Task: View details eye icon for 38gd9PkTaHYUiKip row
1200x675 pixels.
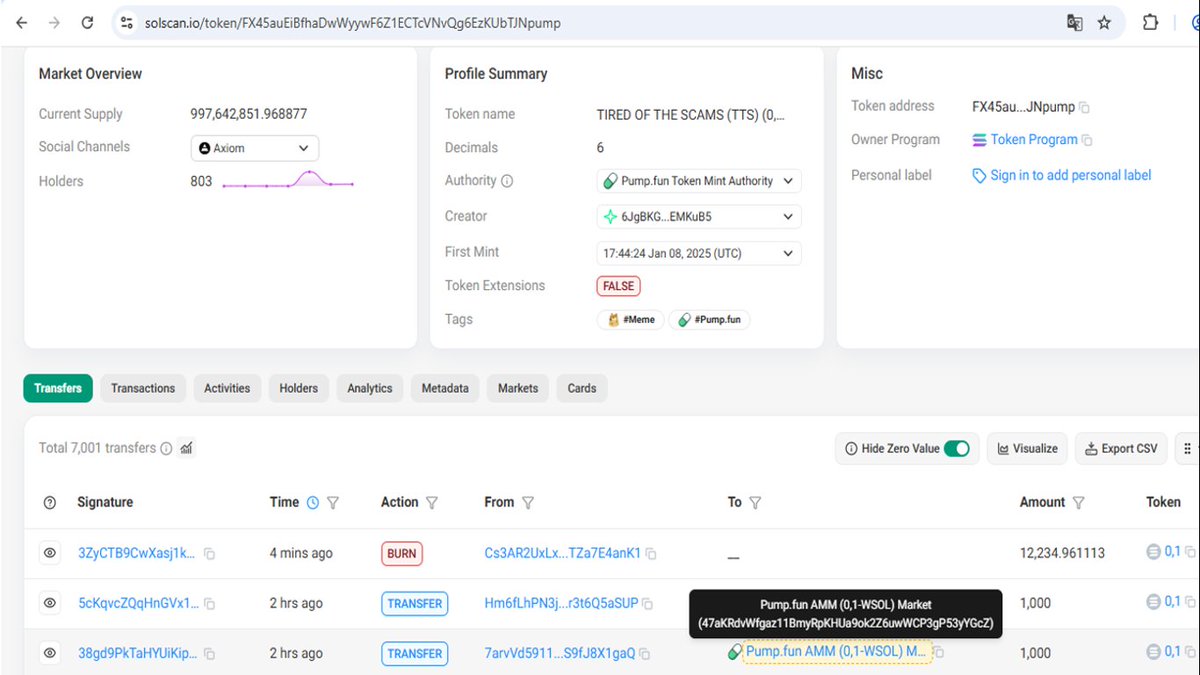Action: point(50,653)
